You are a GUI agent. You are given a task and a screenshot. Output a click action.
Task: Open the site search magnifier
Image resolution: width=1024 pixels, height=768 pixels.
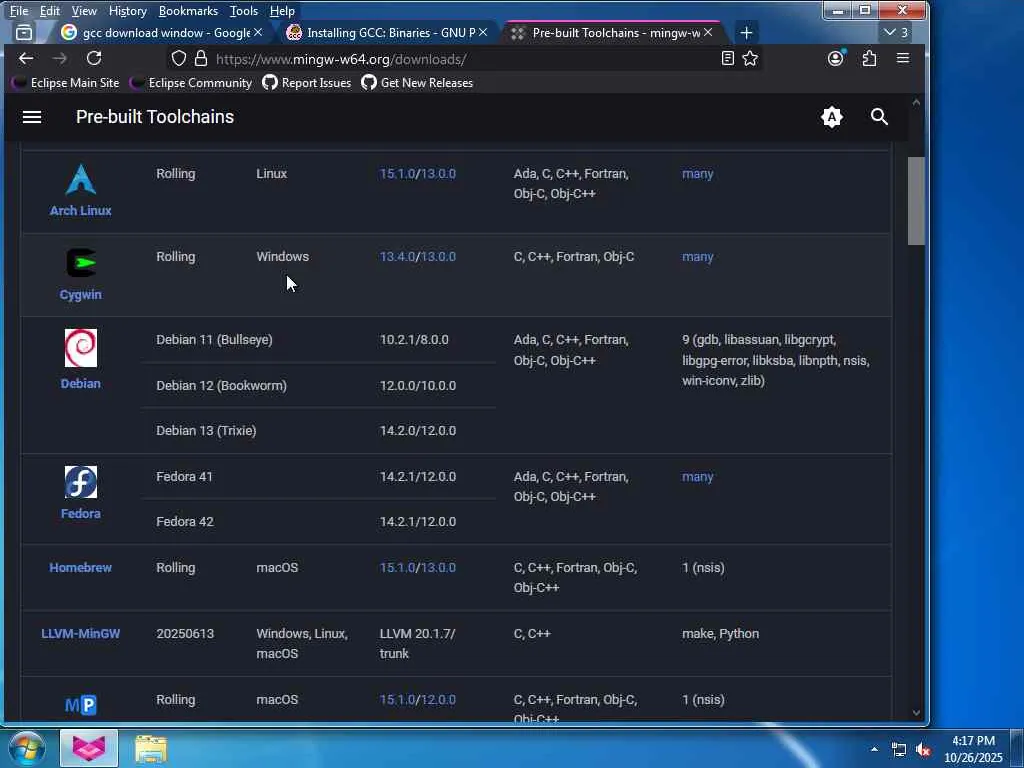(879, 117)
